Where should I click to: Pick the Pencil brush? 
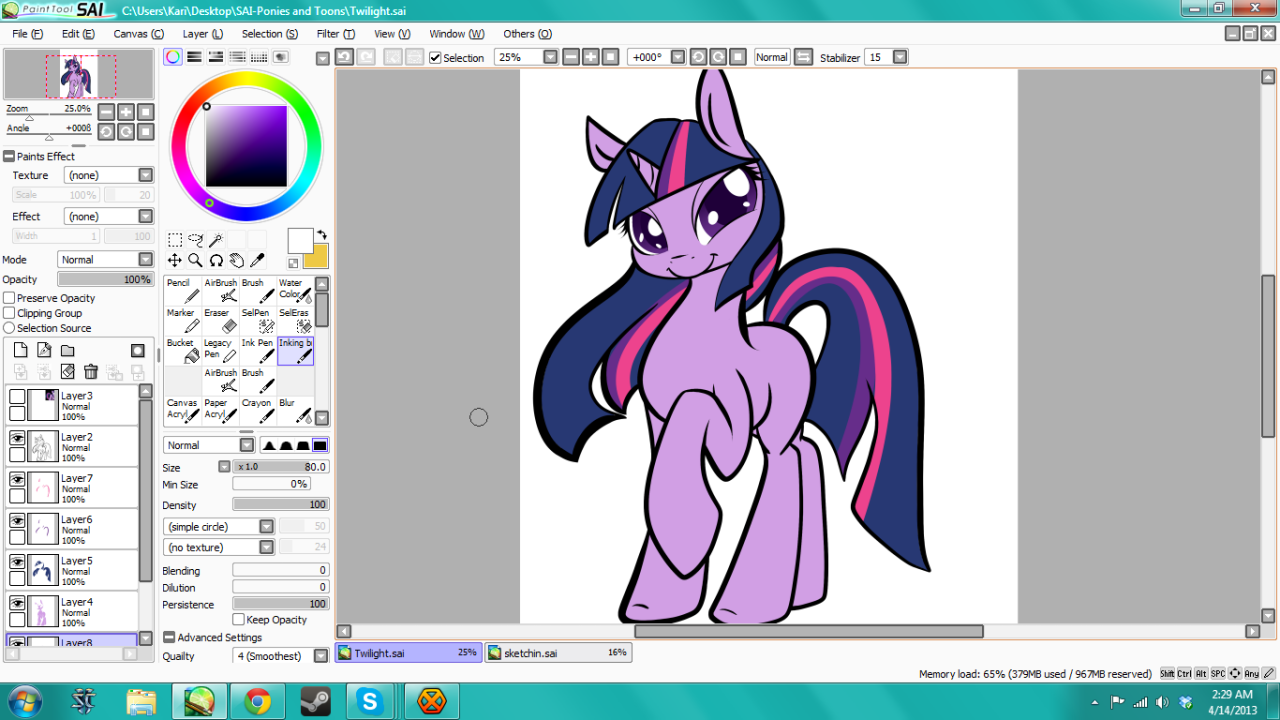coord(183,291)
